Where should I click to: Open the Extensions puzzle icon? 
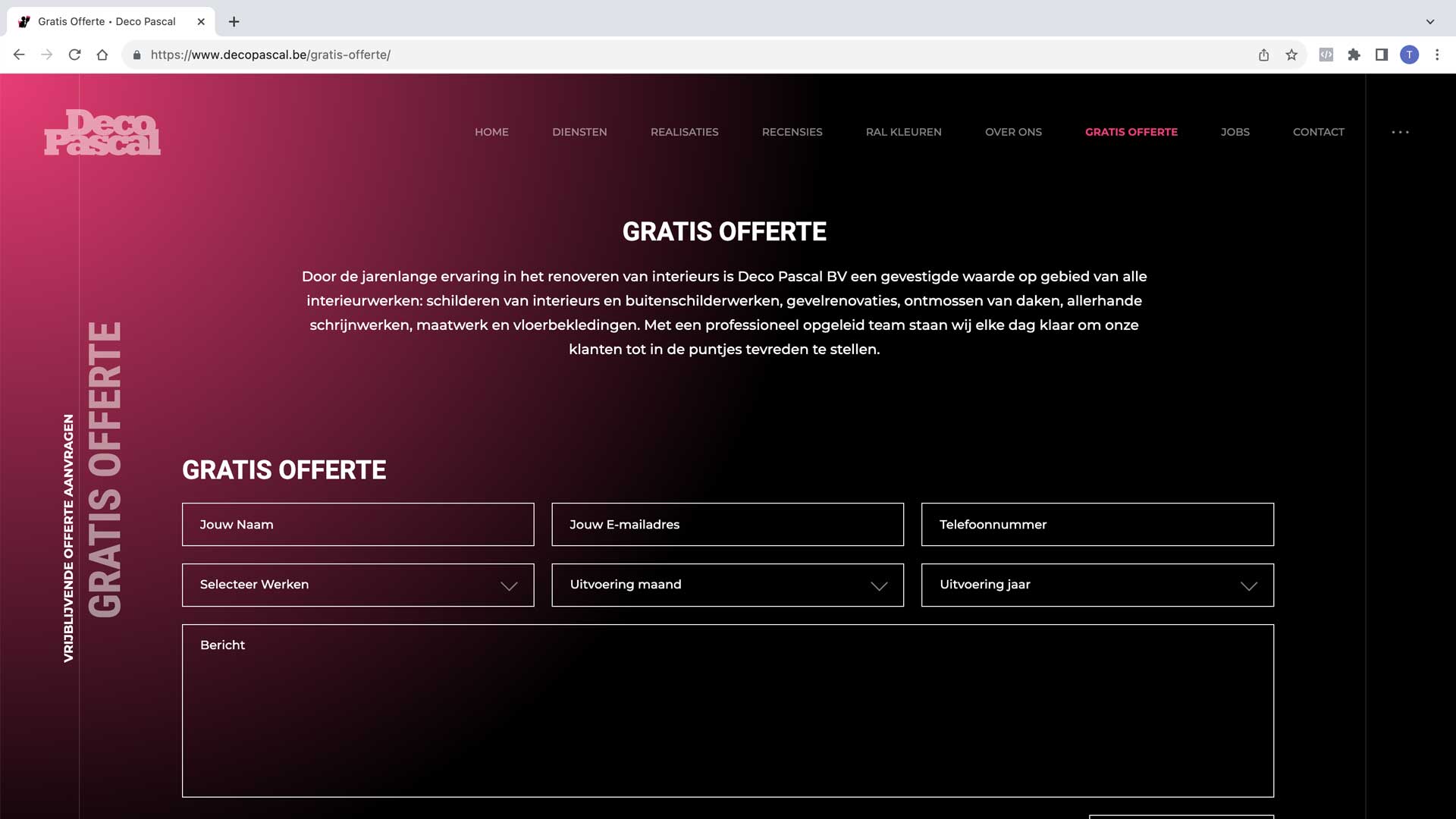coord(1354,55)
